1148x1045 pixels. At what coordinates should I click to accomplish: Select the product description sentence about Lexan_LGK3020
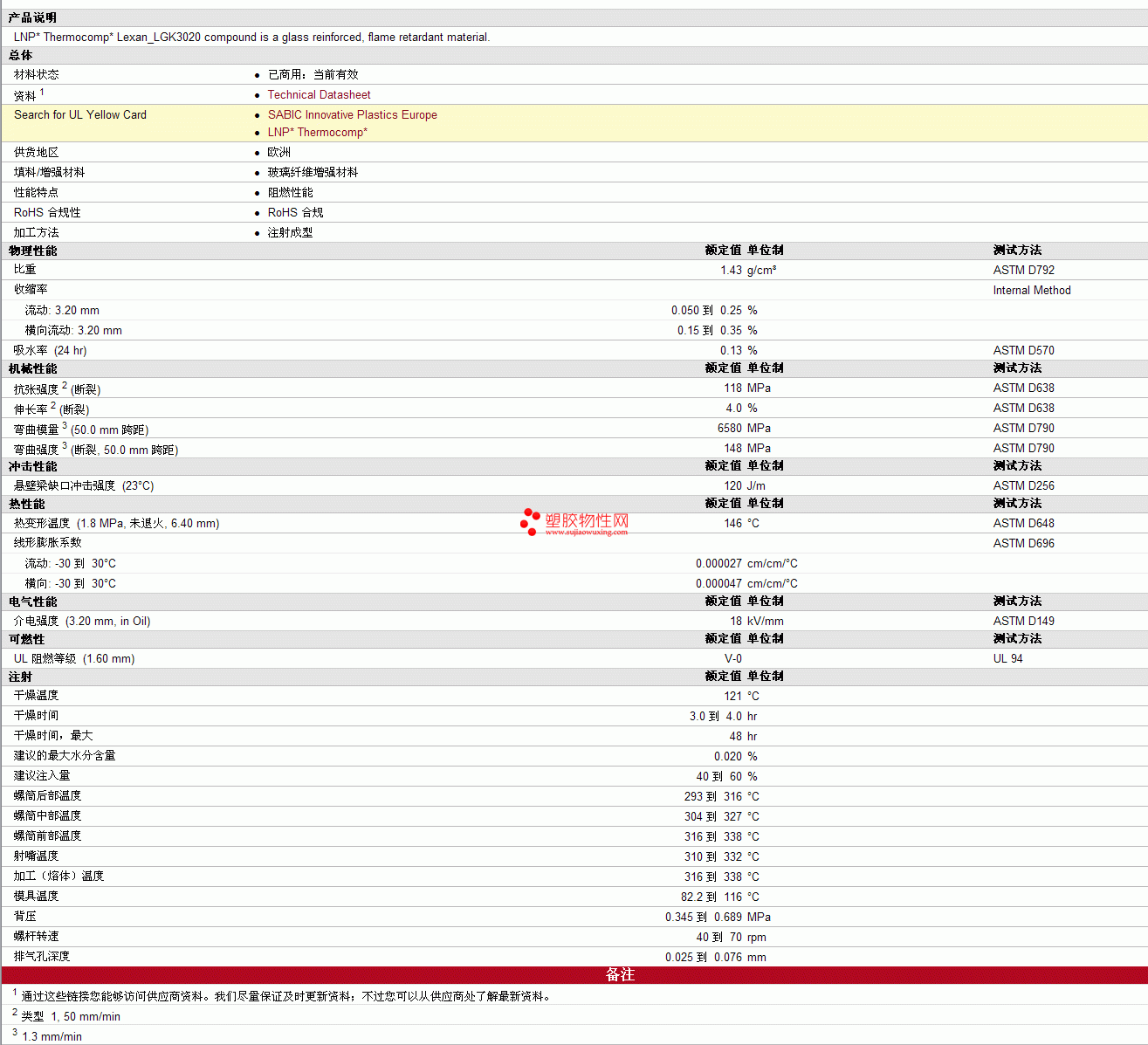click(251, 37)
